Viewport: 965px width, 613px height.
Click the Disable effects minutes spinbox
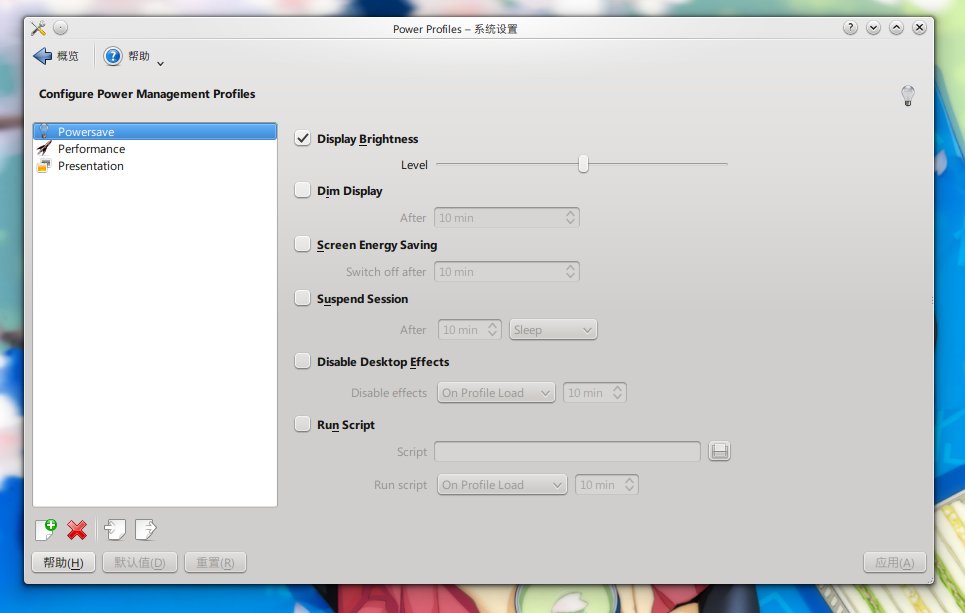click(595, 392)
